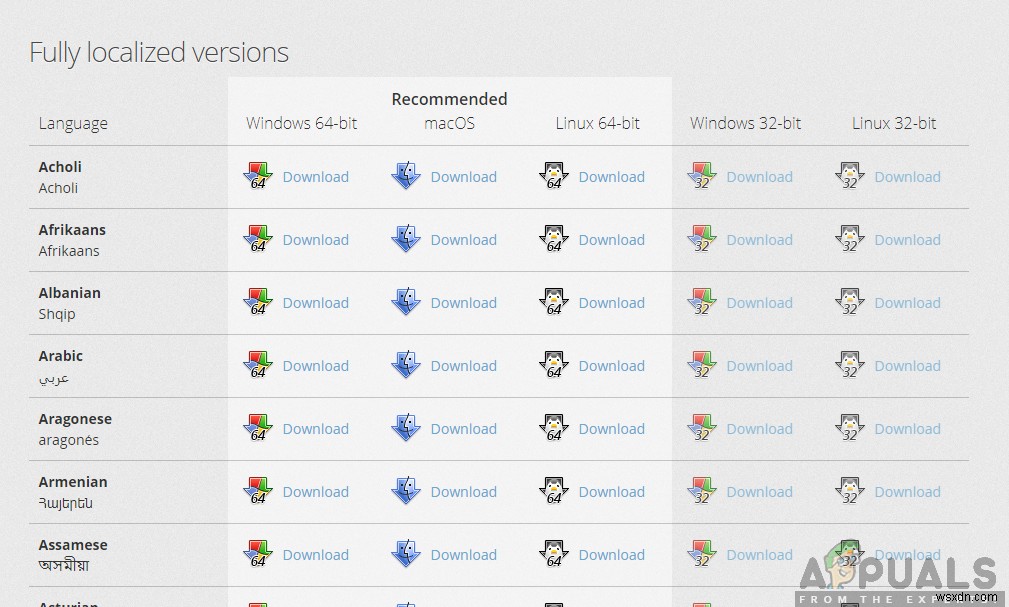Click the macOS installer icon for Afrikaans
The width and height of the screenshot is (1009, 607).
click(x=406, y=239)
